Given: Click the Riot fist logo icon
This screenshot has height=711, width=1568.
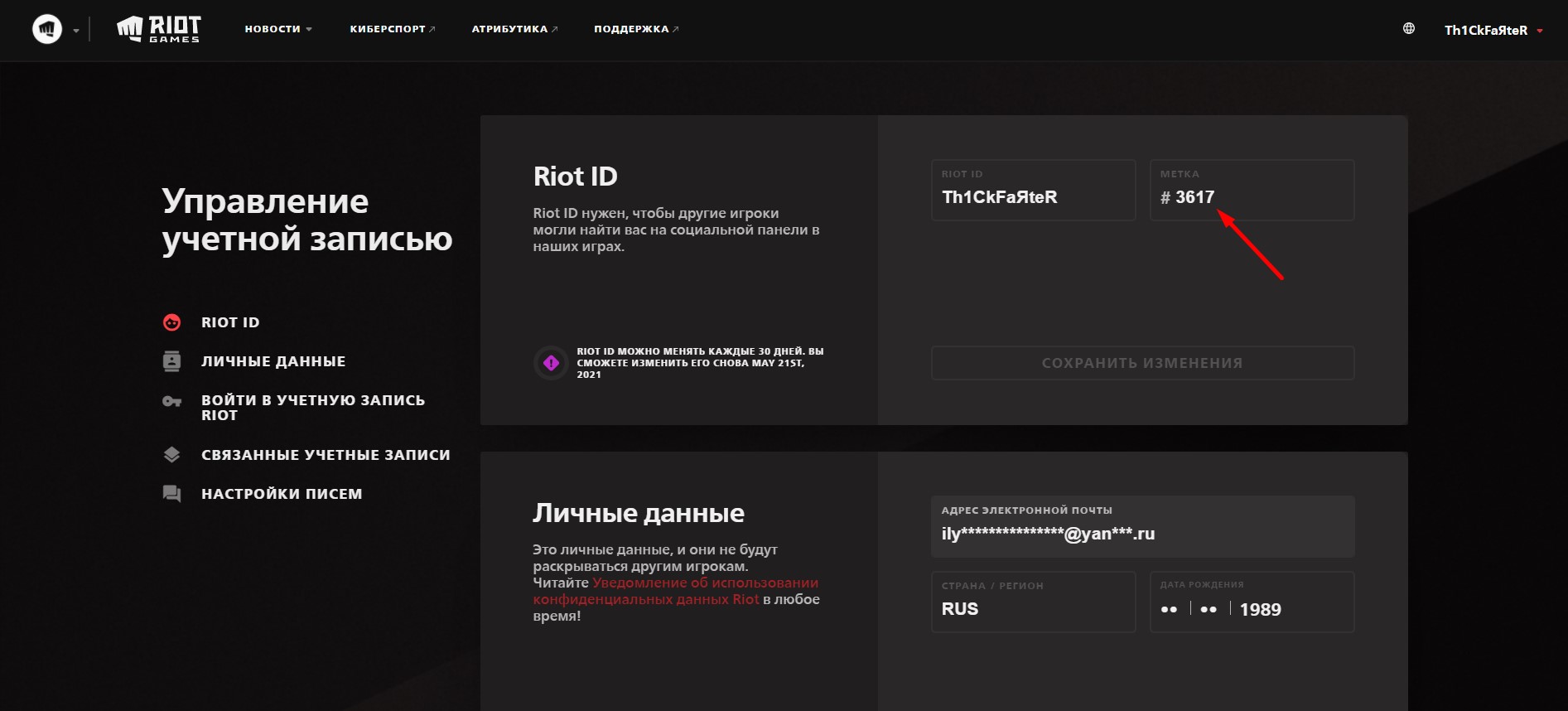Looking at the screenshot, I should 47,30.
